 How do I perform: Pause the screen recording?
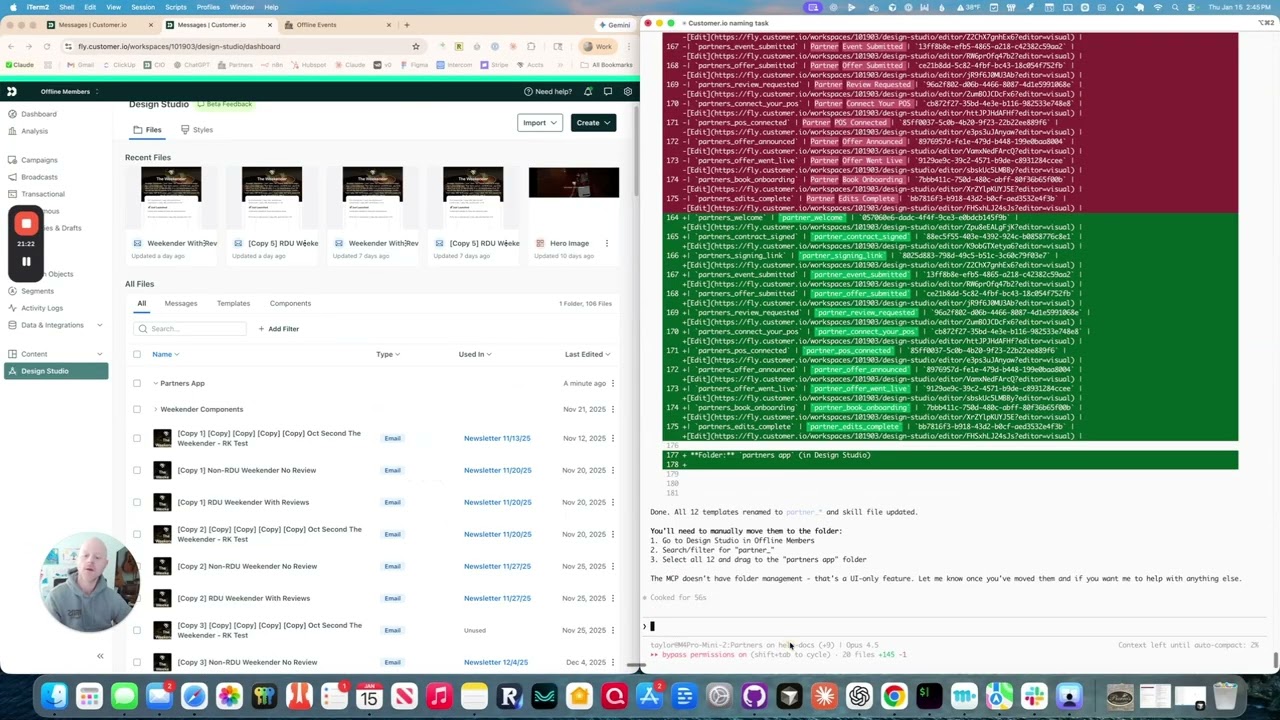26,262
